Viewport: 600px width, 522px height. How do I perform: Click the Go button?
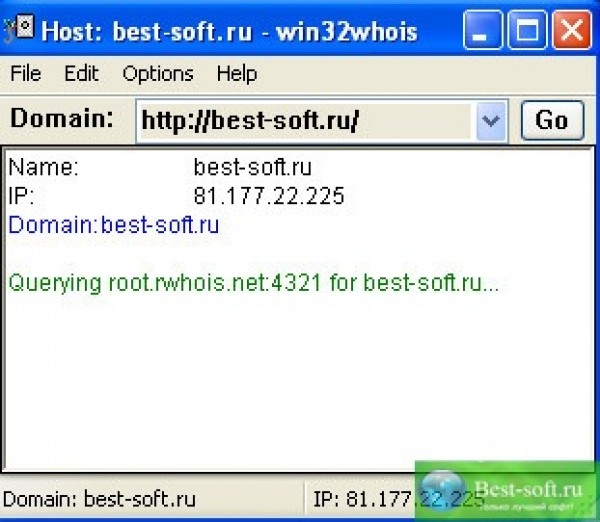click(x=552, y=121)
